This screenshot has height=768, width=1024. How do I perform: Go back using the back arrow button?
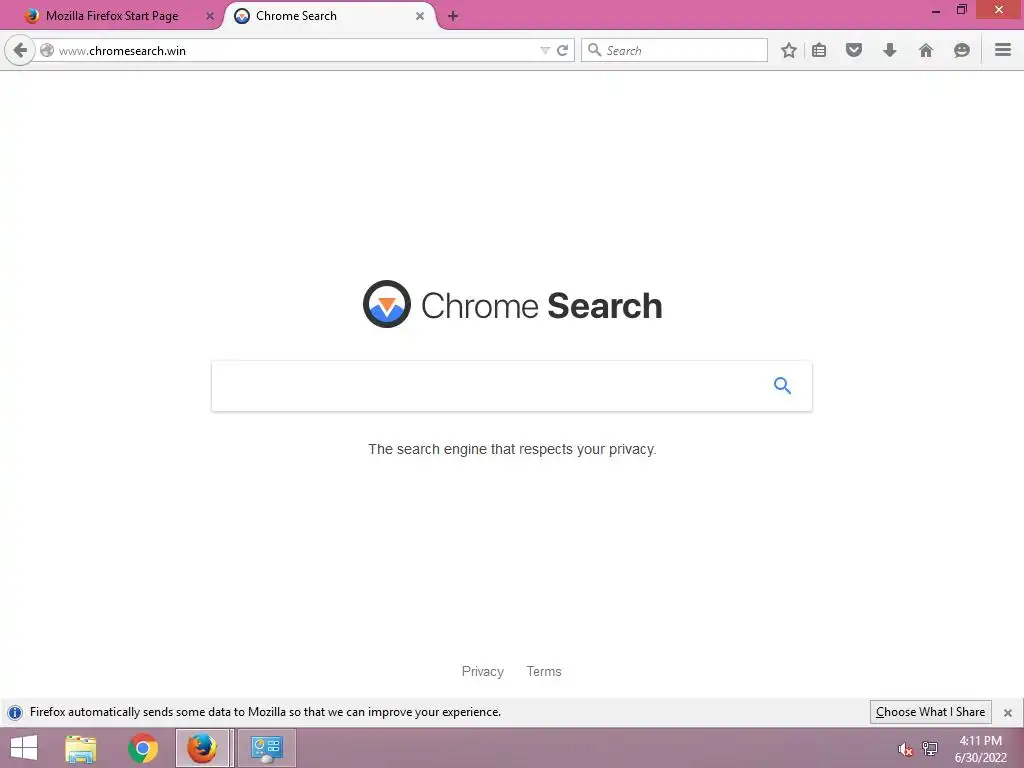[x=20, y=50]
